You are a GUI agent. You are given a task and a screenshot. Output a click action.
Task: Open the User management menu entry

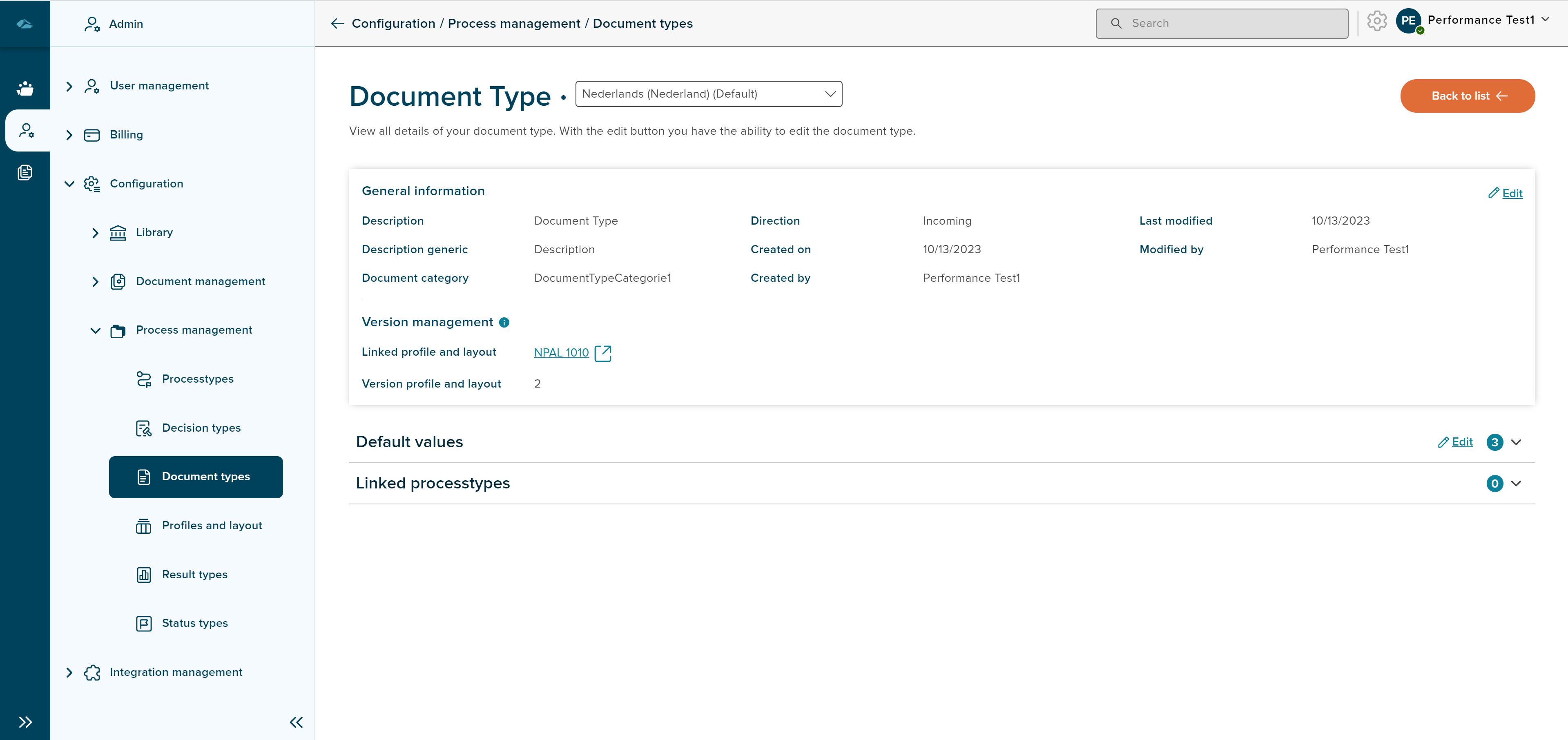point(159,85)
